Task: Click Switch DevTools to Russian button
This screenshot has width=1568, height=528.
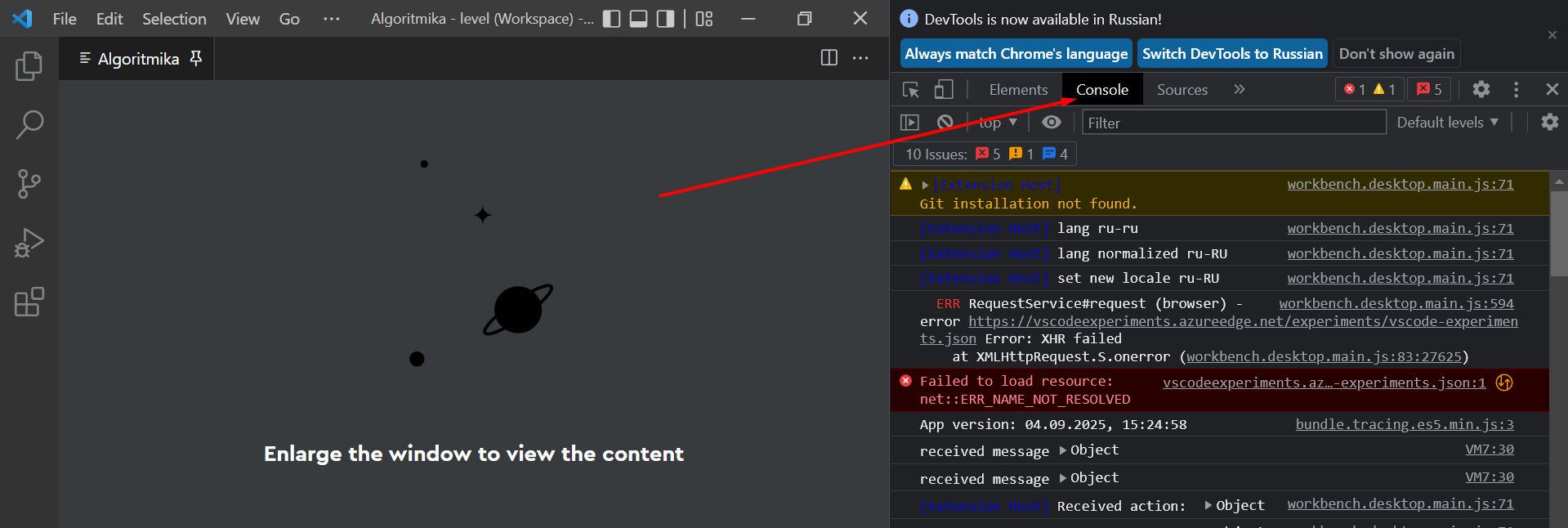Action: (x=1231, y=54)
